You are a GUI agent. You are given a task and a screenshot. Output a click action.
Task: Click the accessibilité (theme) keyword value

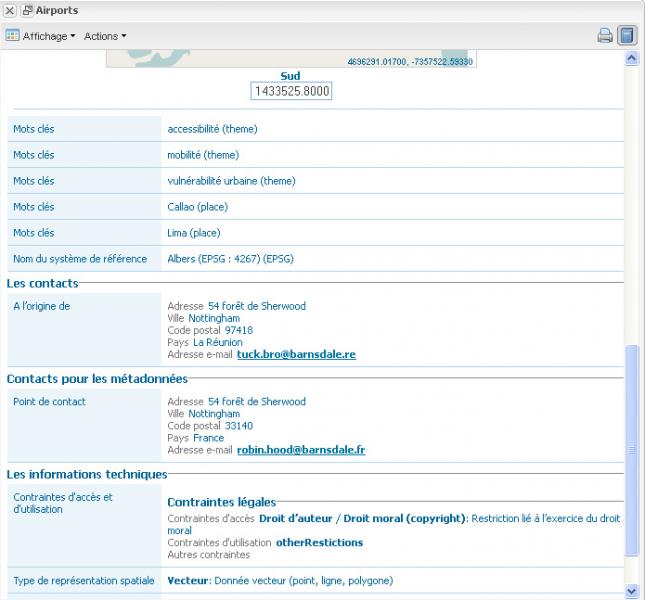pos(212,129)
